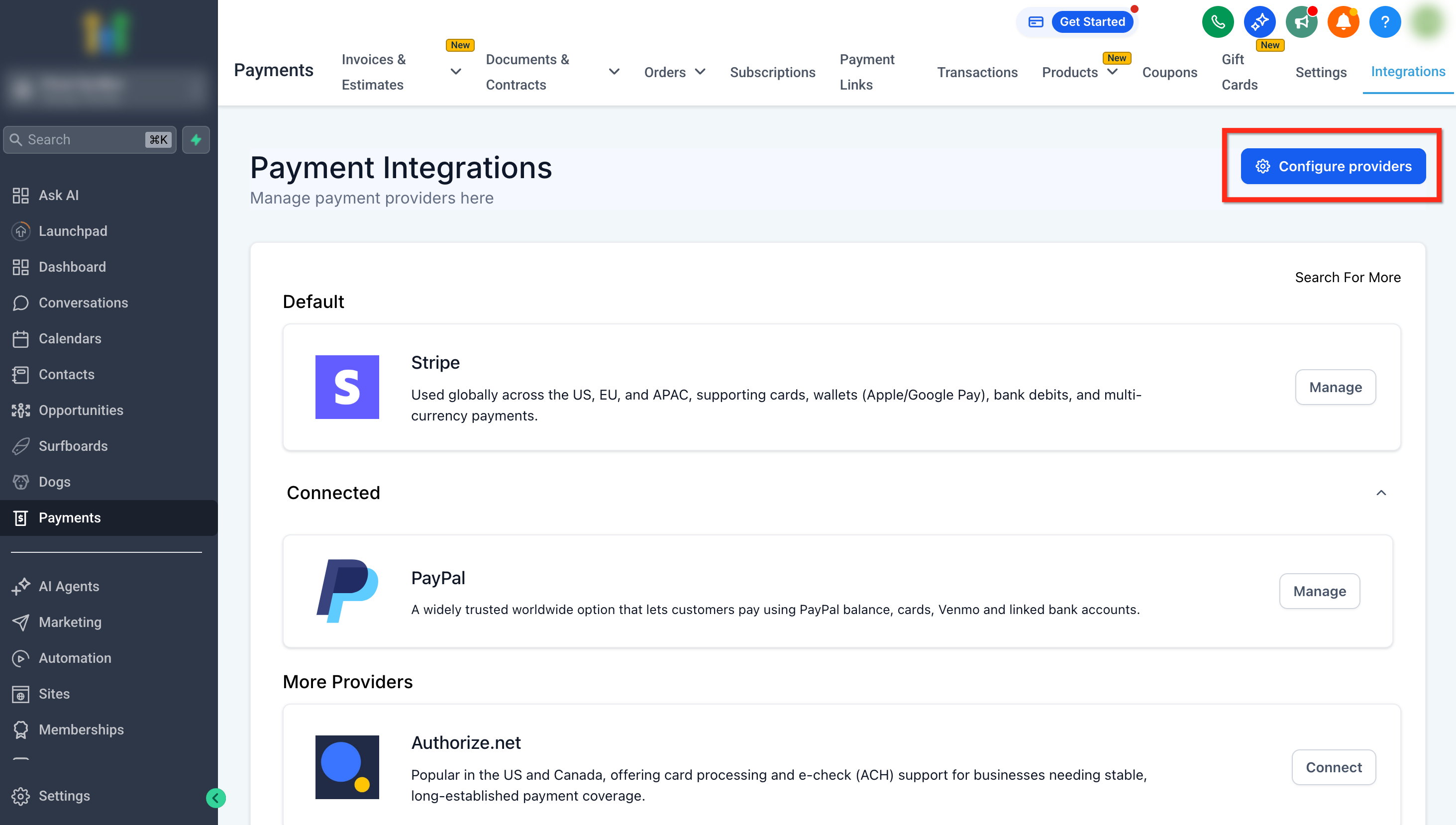Image resolution: width=1456 pixels, height=825 pixels.
Task: Expand the Orders dropdown menu
Action: click(700, 72)
